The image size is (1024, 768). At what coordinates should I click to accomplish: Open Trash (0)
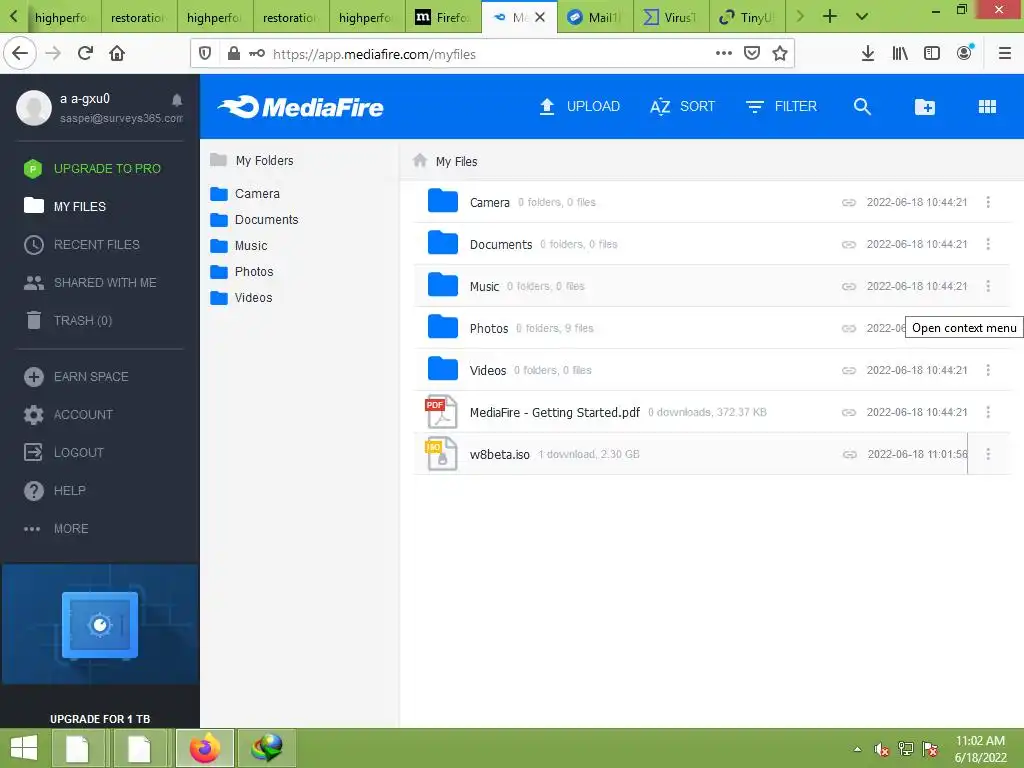pyautogui.click(x=69, y=321)
